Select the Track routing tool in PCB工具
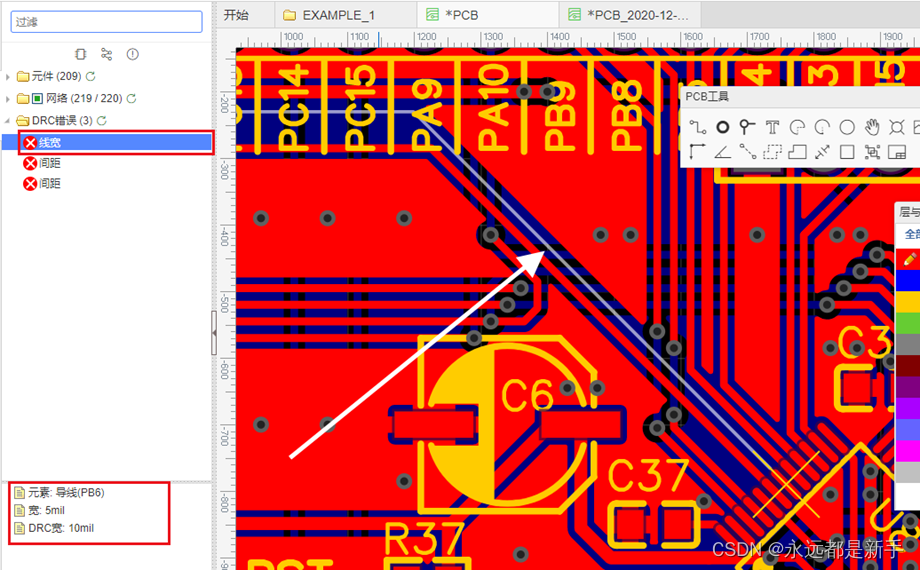920x570 pixels. [697, 127]
